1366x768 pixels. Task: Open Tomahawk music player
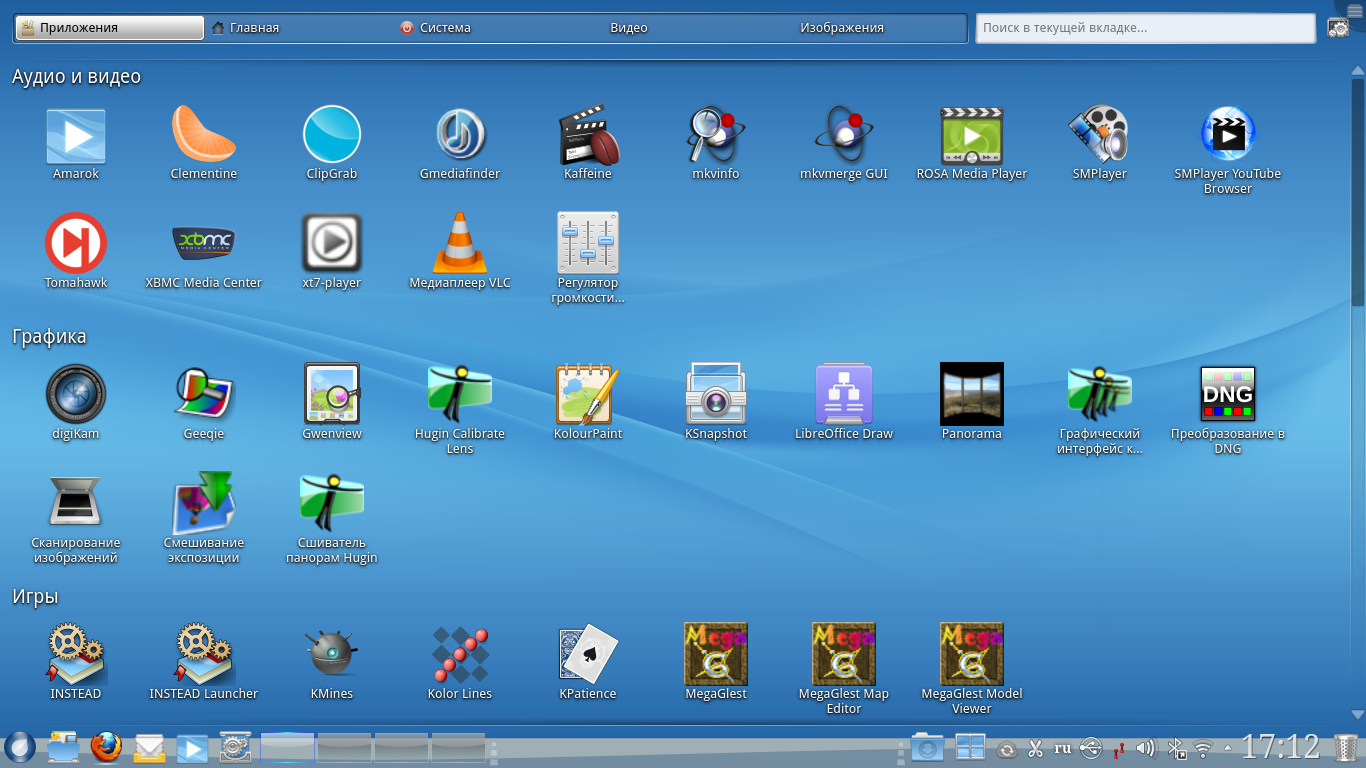tap(76, 245)
